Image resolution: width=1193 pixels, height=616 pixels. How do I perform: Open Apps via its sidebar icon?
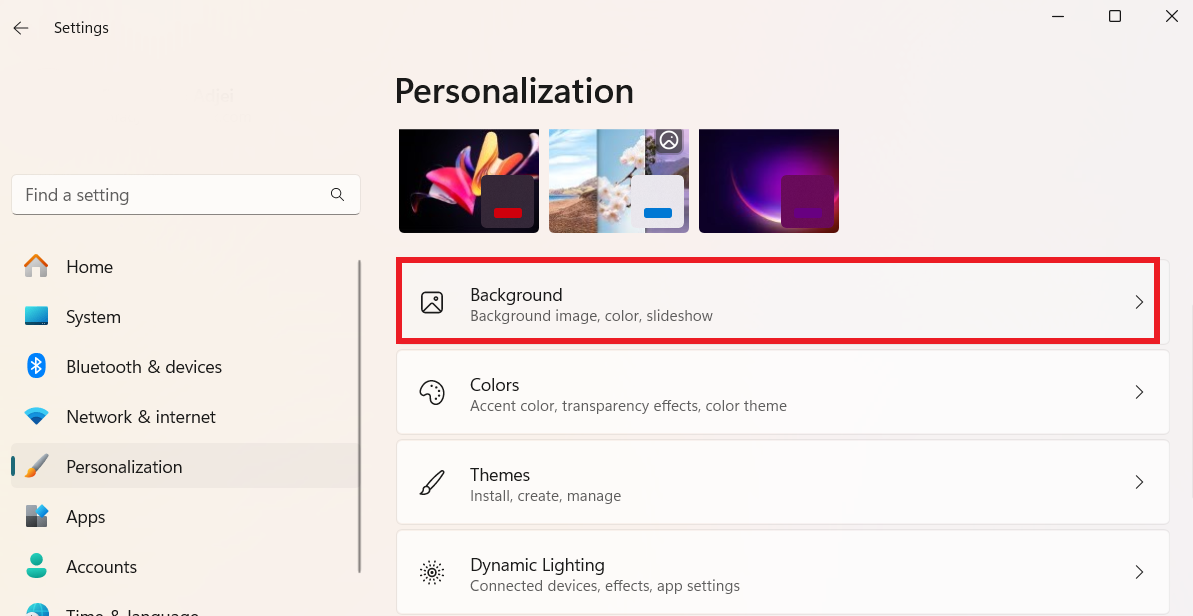click(36, 516)
